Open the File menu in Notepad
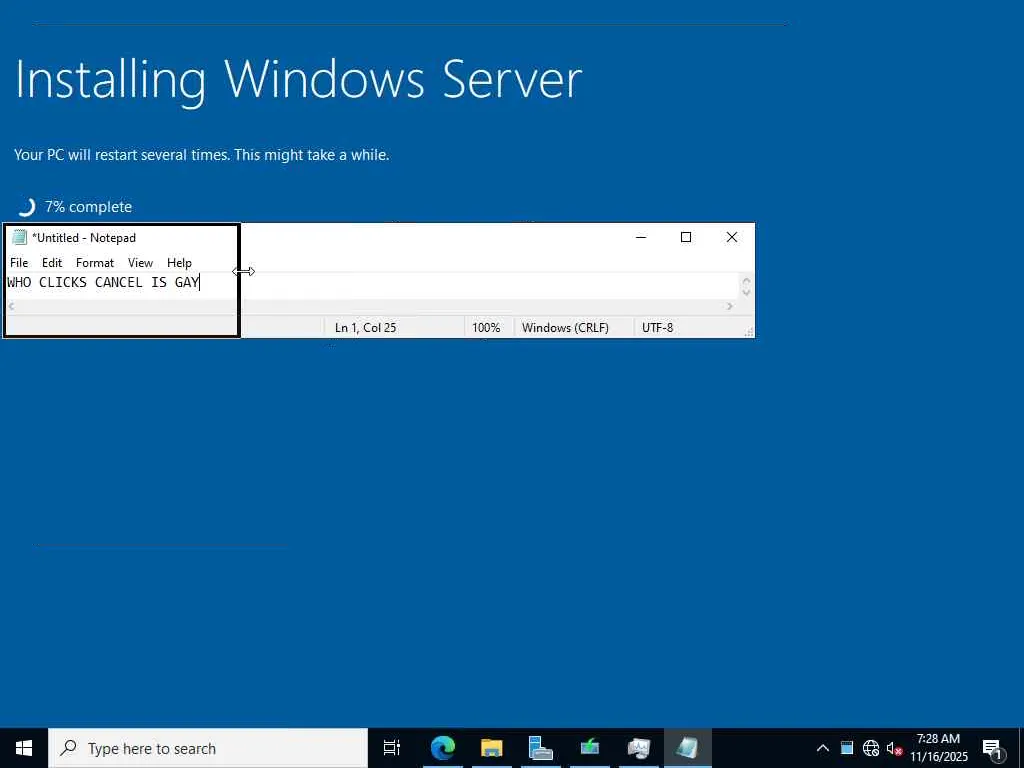Viewport: 1024px width, 768px height. tap(19, 263)
